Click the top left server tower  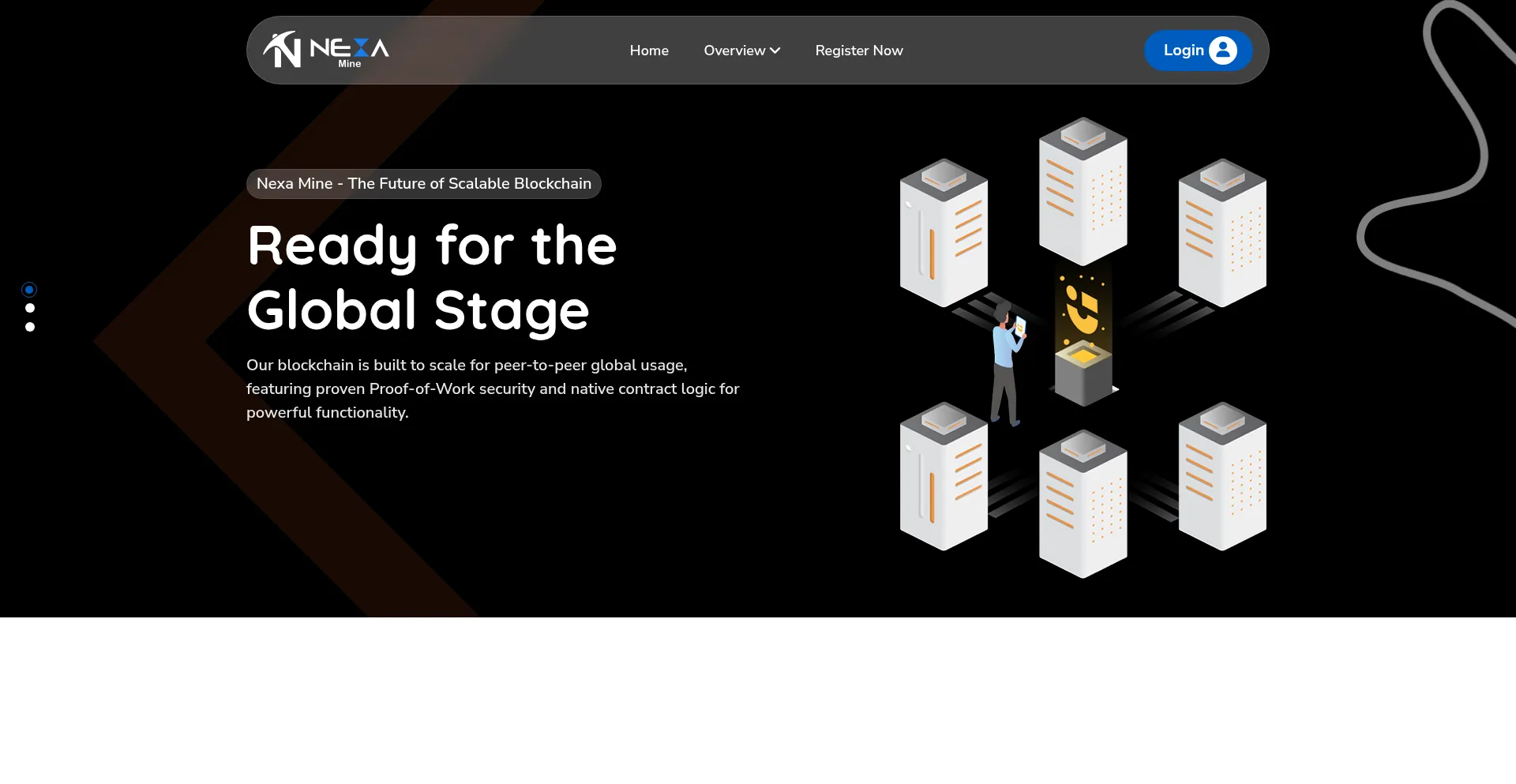pos(944,233)
